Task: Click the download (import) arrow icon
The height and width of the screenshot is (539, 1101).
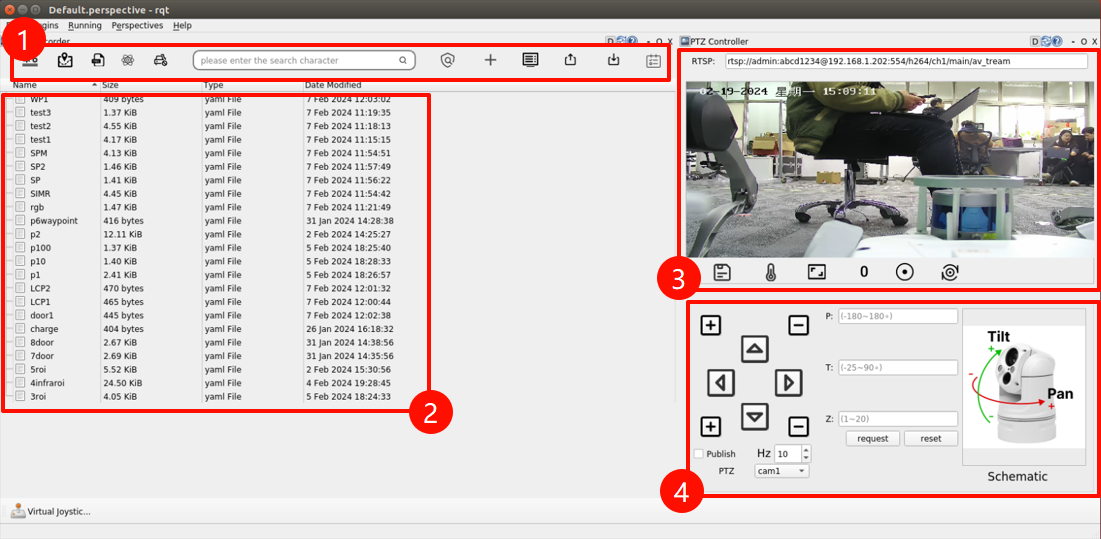Action: click(613, 60)
